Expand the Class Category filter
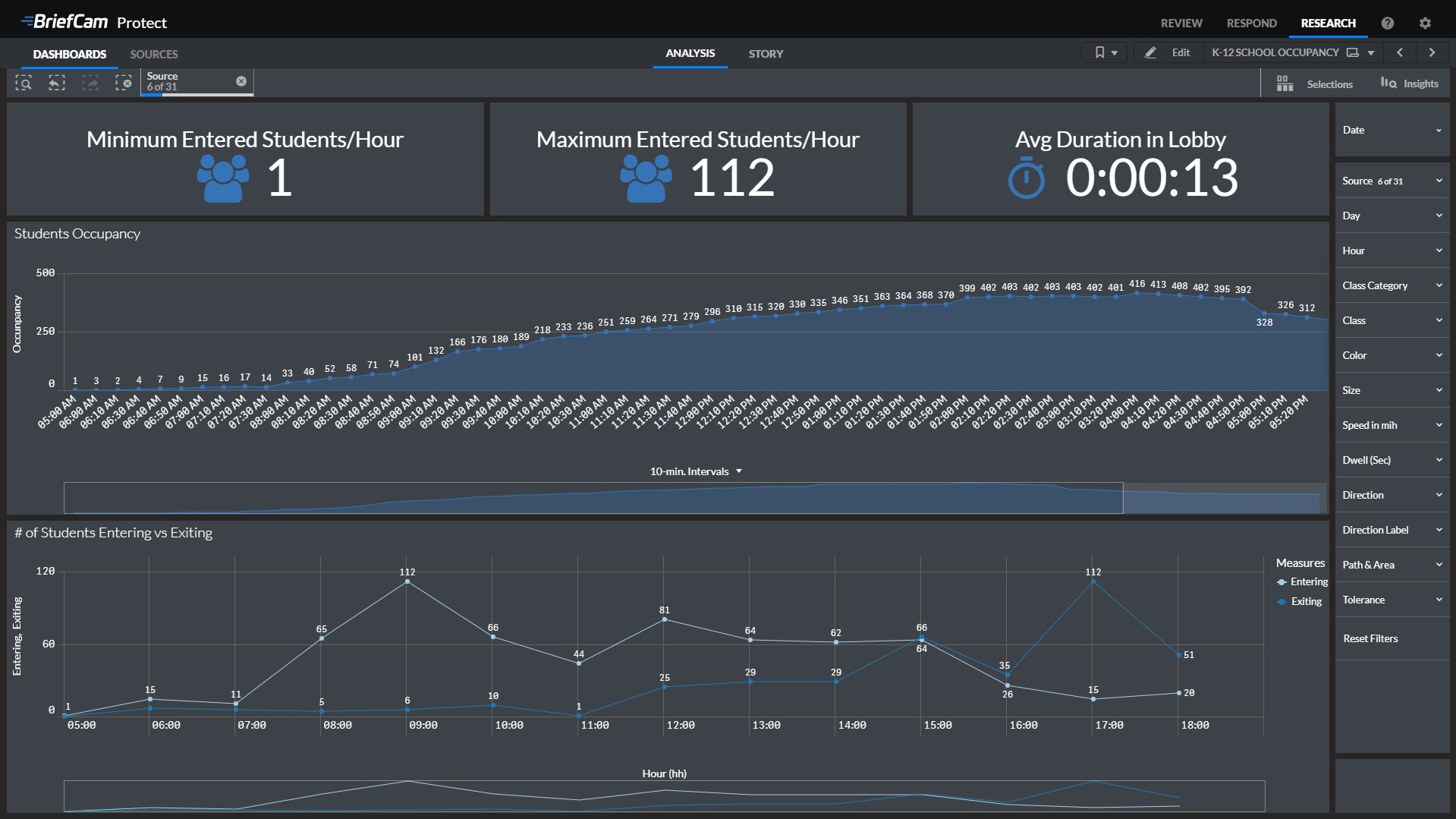1456x819 pixels. click(x=1392, y=285)
